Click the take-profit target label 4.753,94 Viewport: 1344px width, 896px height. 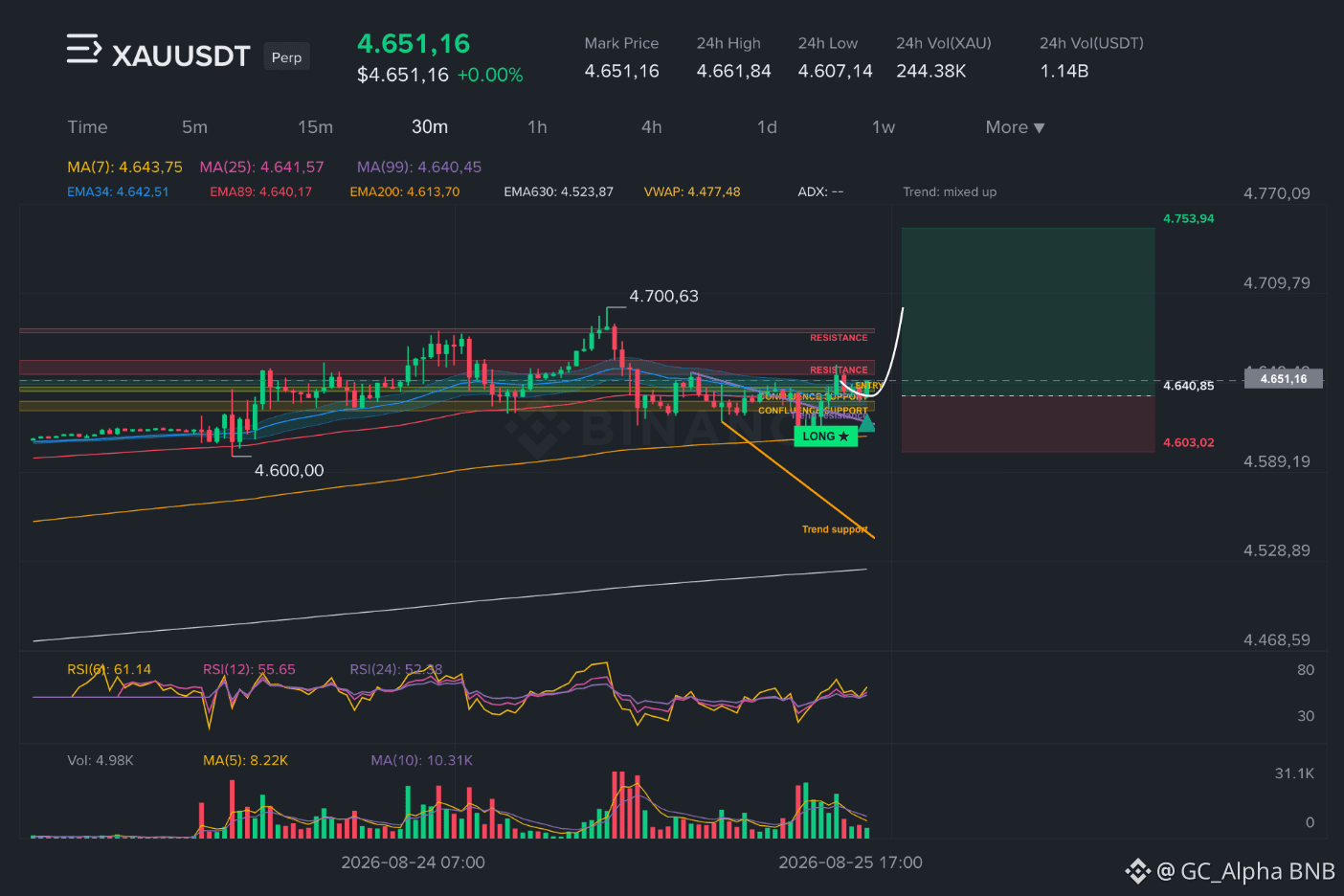1188,218
